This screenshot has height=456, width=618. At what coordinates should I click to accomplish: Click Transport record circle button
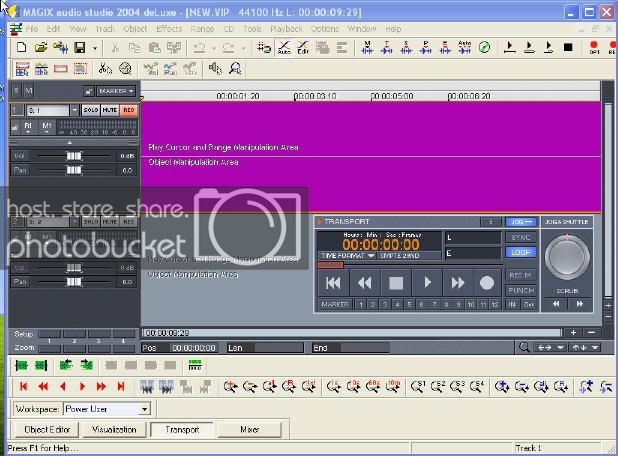pyautogui.click(x=487, y=283)
